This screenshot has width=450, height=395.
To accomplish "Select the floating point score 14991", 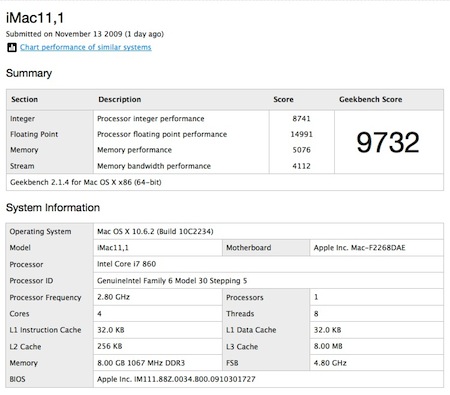I will (301, 134).
